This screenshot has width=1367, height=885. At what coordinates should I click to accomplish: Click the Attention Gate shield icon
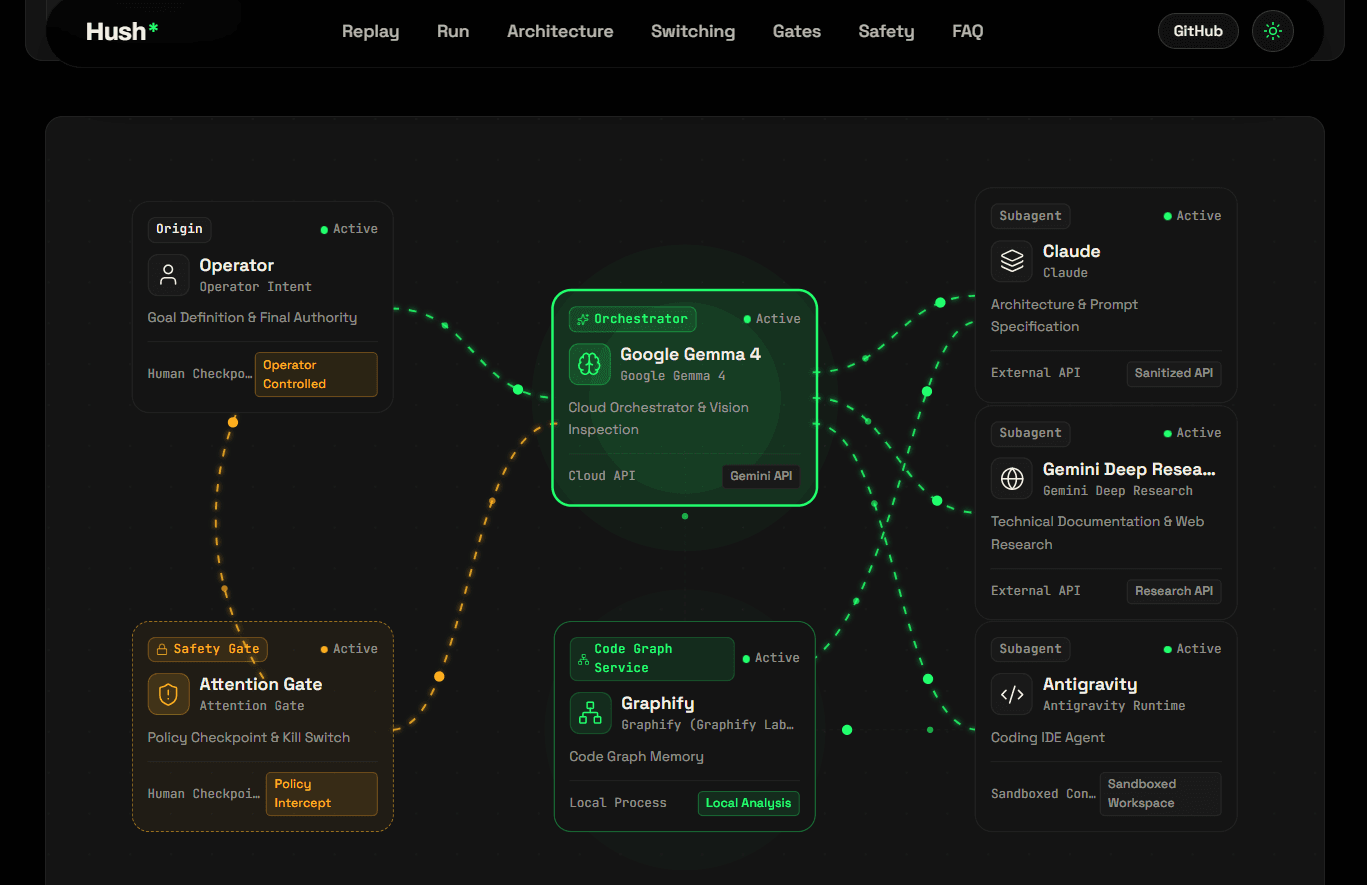click(x=168, y=694)
